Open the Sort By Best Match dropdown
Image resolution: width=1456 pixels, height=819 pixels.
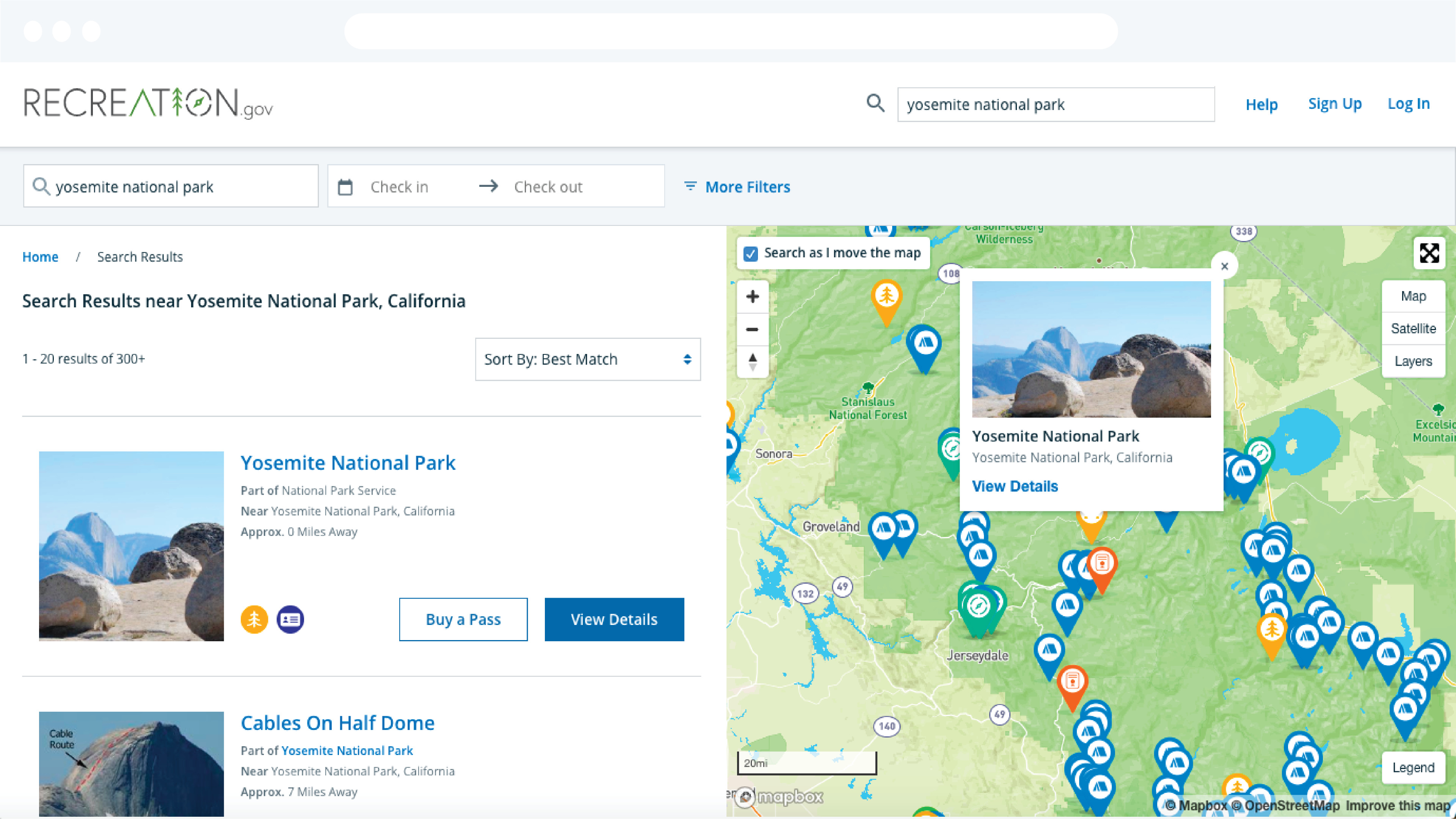point(587,359)
